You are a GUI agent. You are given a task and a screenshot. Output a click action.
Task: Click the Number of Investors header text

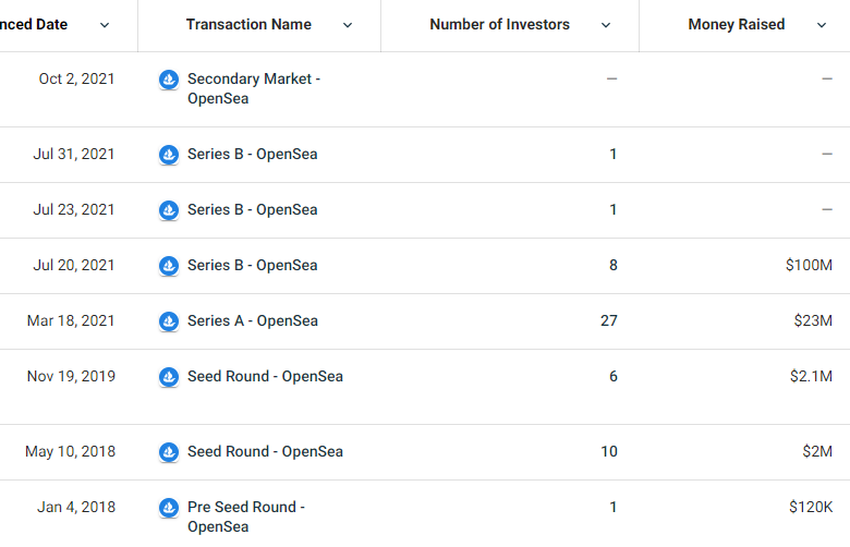(499, 24)
